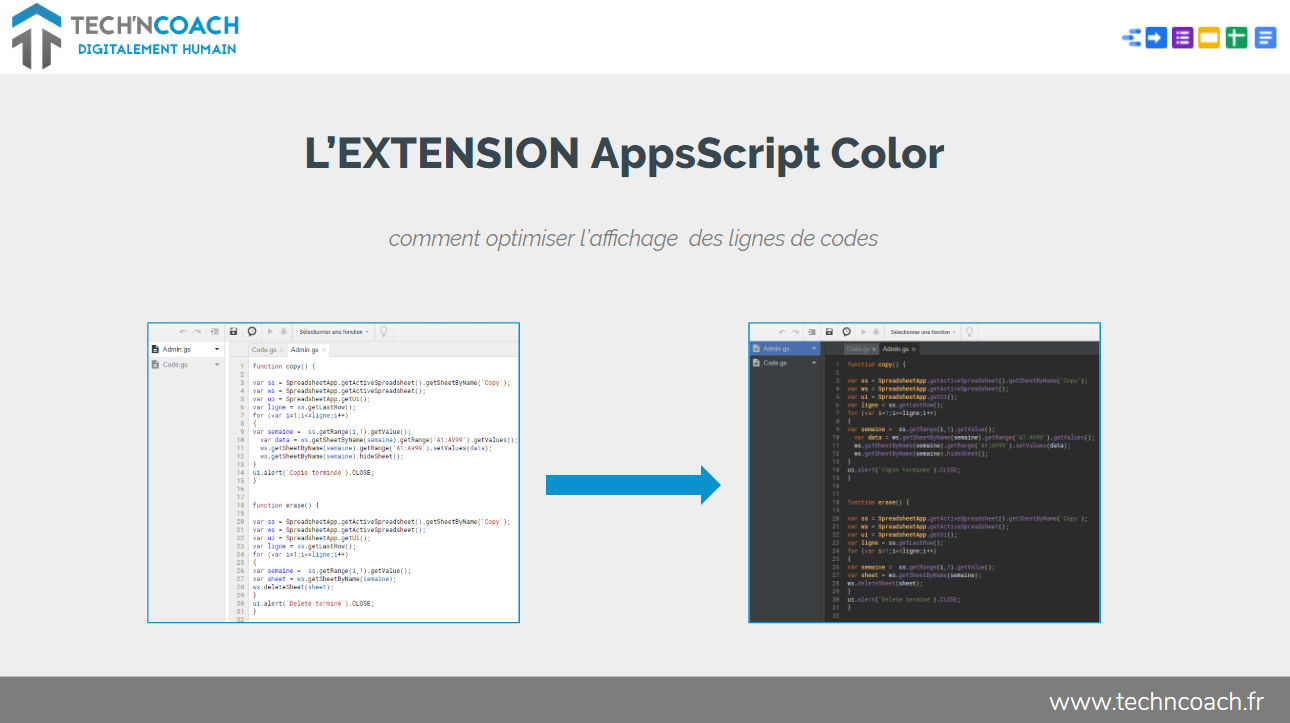
Task: Click 'function copy() {' line in light editor
Action: click(284, 366)
